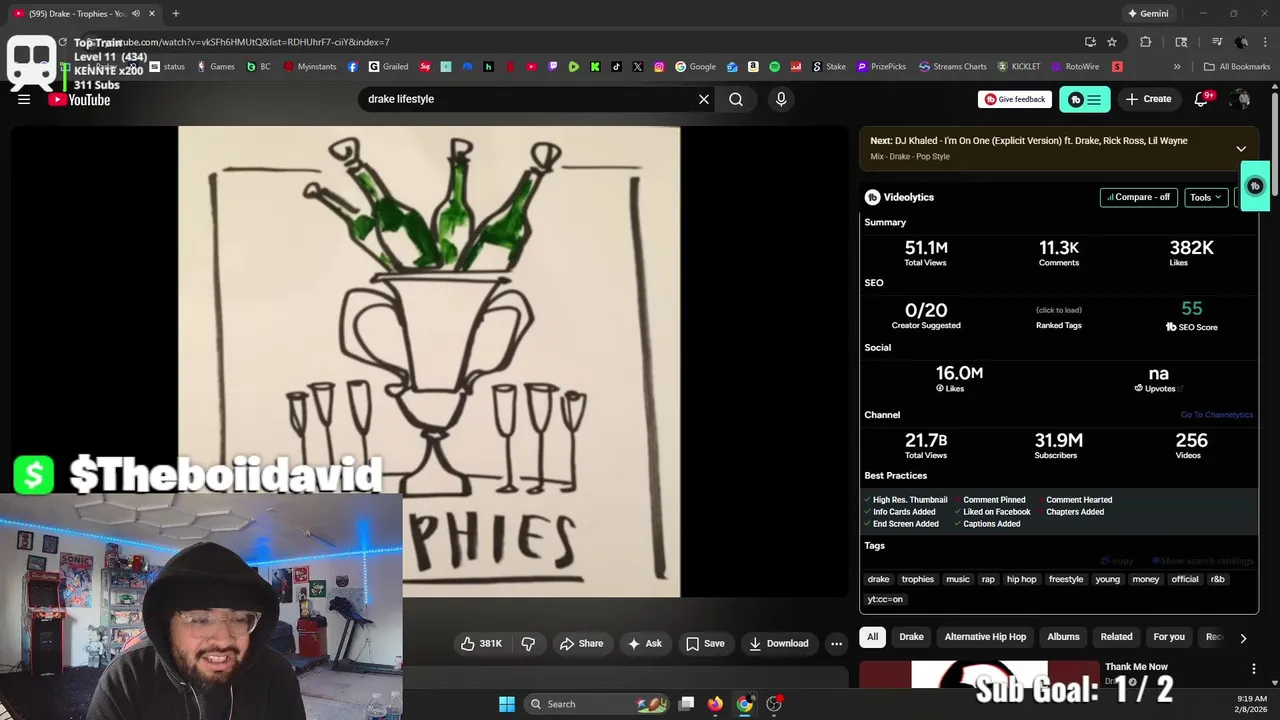Image resolution: width=1280 pixels, height=720 pixels.
Task: Open the TubeBuddy menu icon in header
Action: pyautogui.click(x=1085, y=99)
